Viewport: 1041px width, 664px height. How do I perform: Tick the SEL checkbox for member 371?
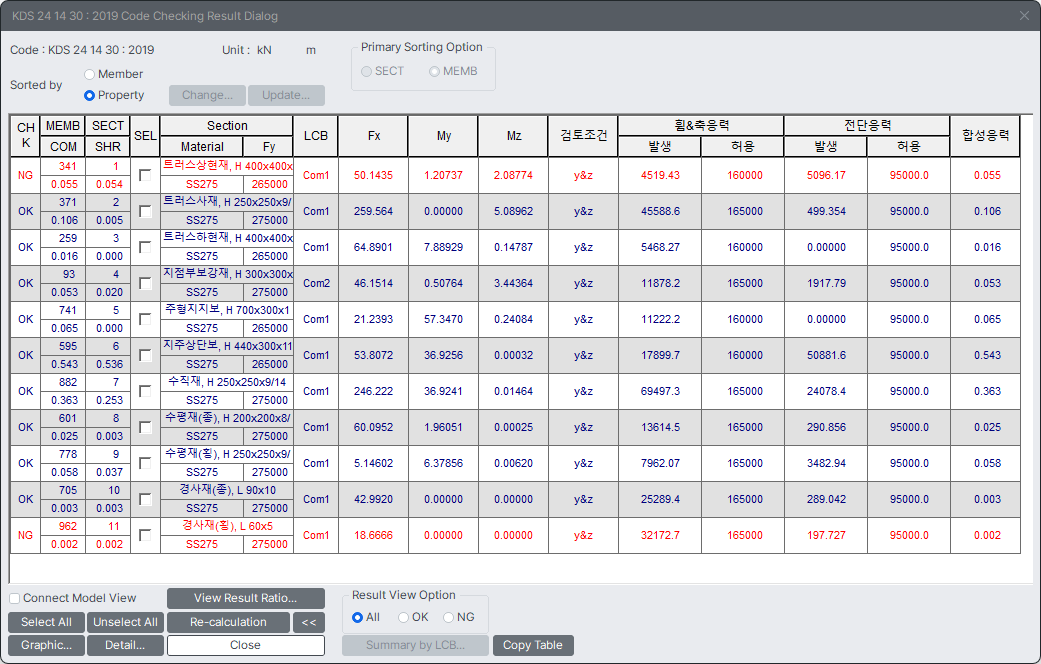[x=145, y=211]
